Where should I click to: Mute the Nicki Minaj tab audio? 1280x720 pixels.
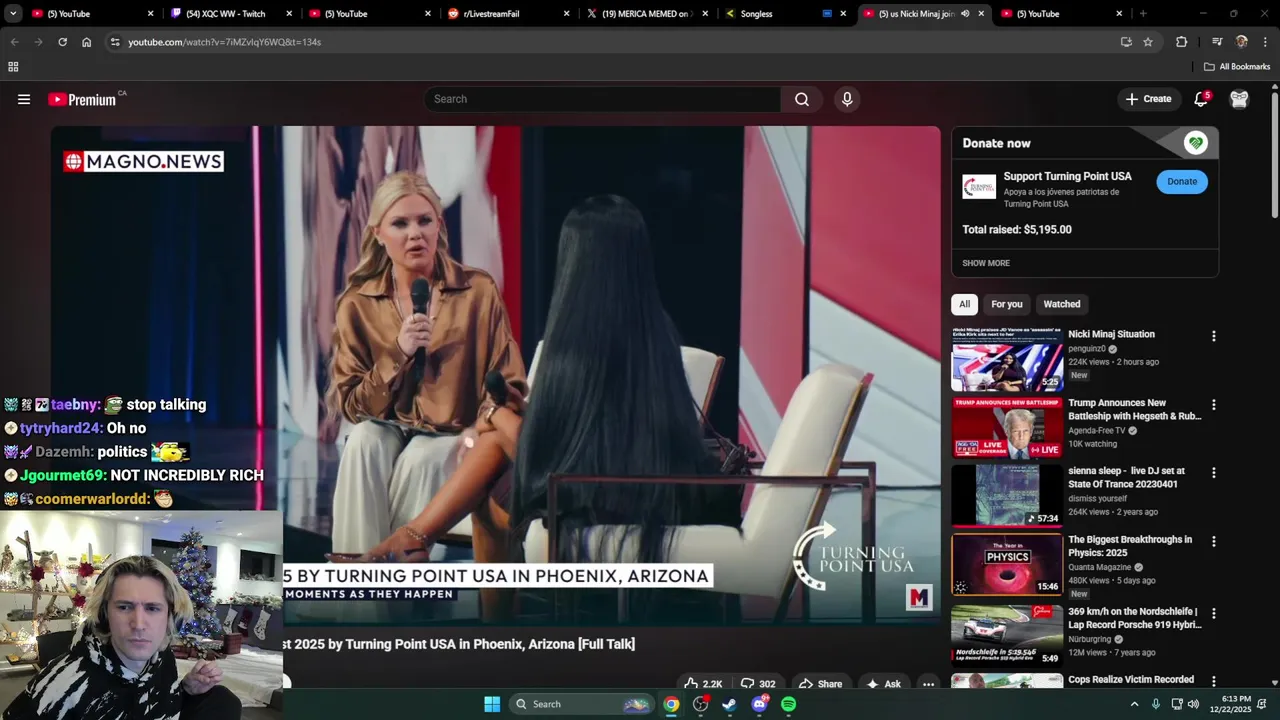965,14
